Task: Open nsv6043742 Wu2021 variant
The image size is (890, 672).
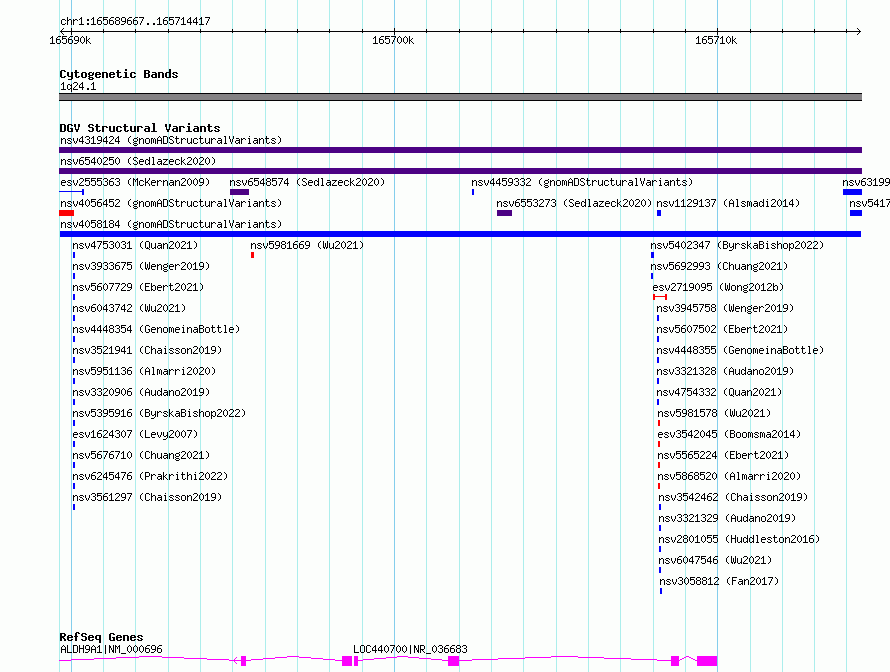Action: coord(129,308)
